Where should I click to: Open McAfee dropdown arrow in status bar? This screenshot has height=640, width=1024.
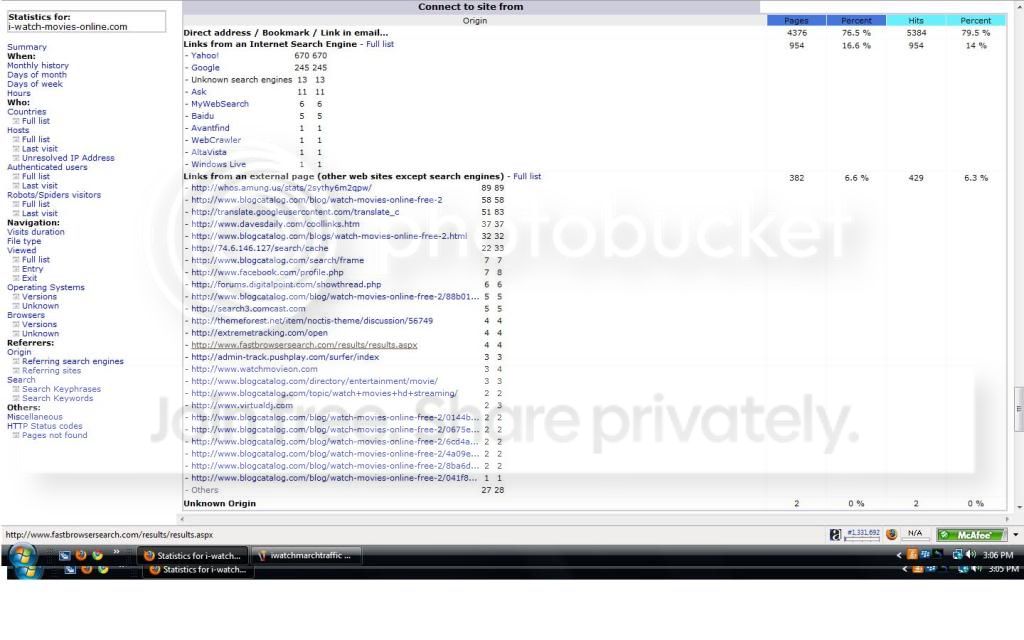[x=1016, y=534]
